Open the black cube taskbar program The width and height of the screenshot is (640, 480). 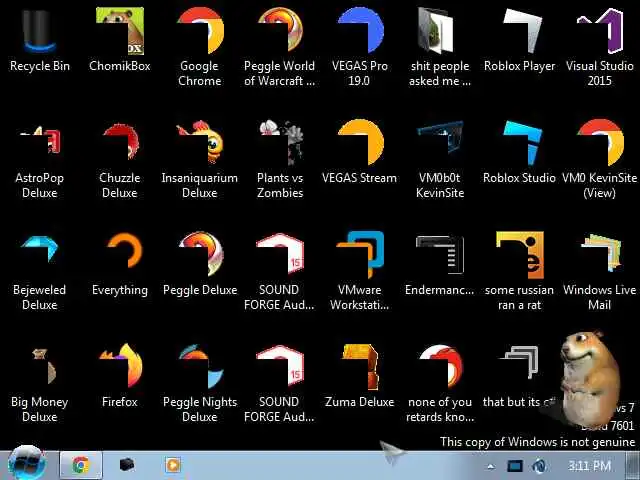tap(127, 464)
